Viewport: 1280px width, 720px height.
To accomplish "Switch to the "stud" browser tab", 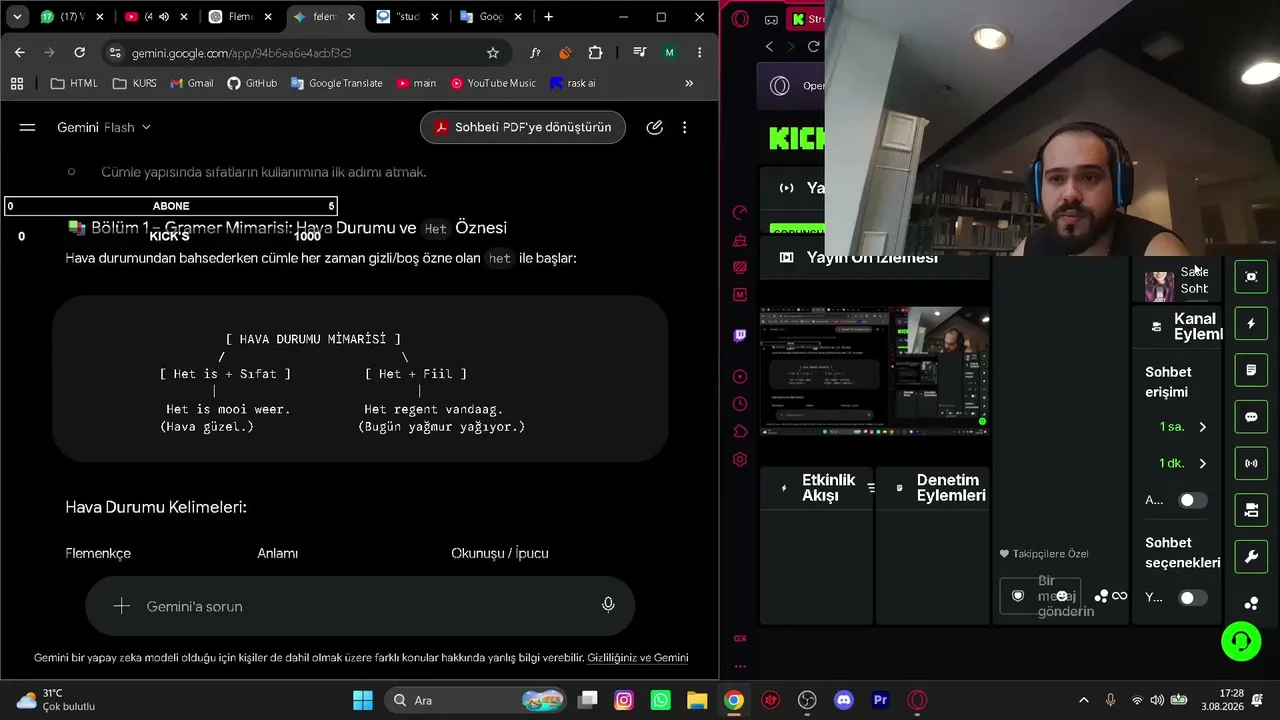I will (x=409, y=17).
